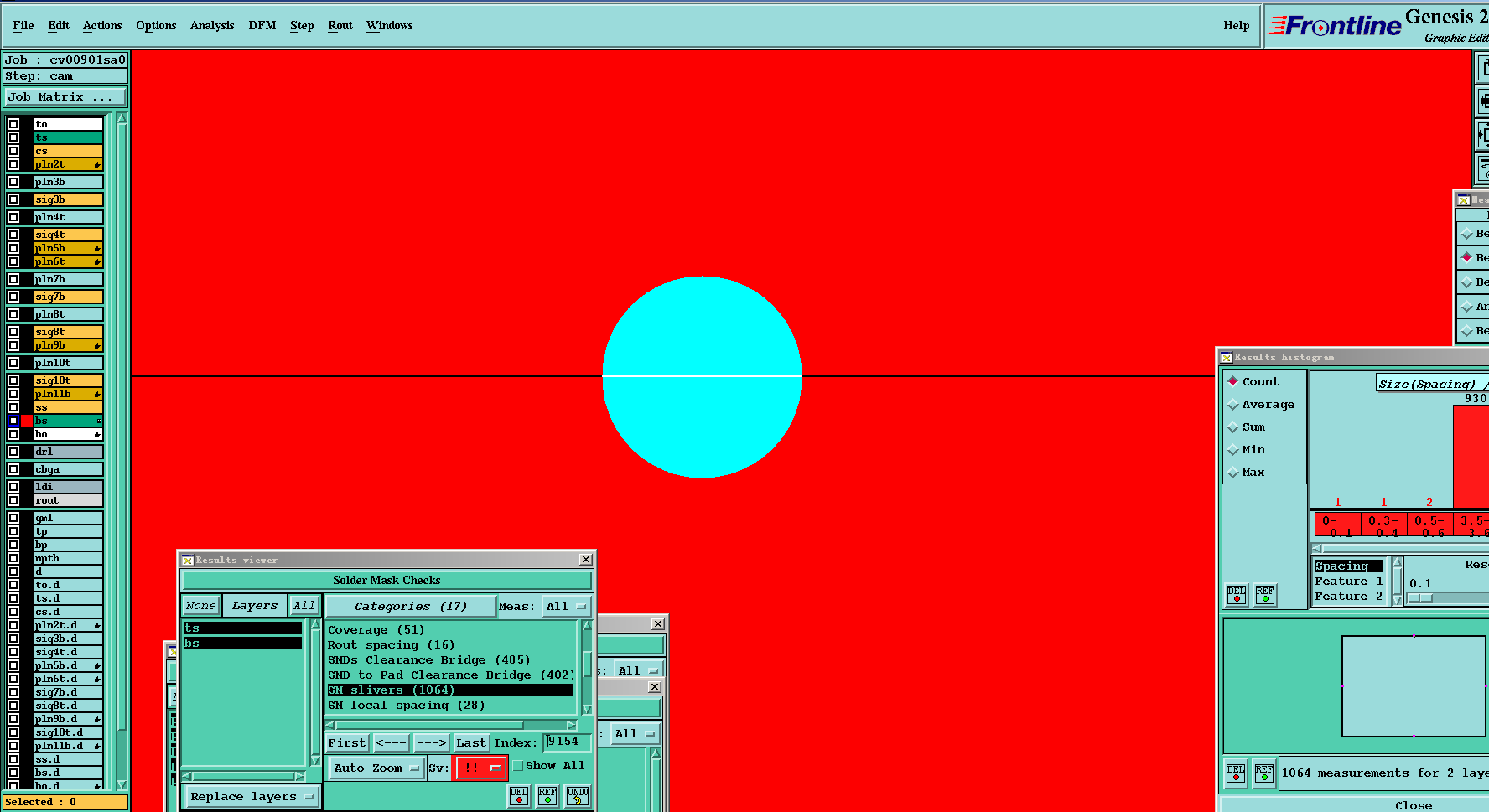Open the Replace layers dropdown
1489x812 pixels.
252,797
